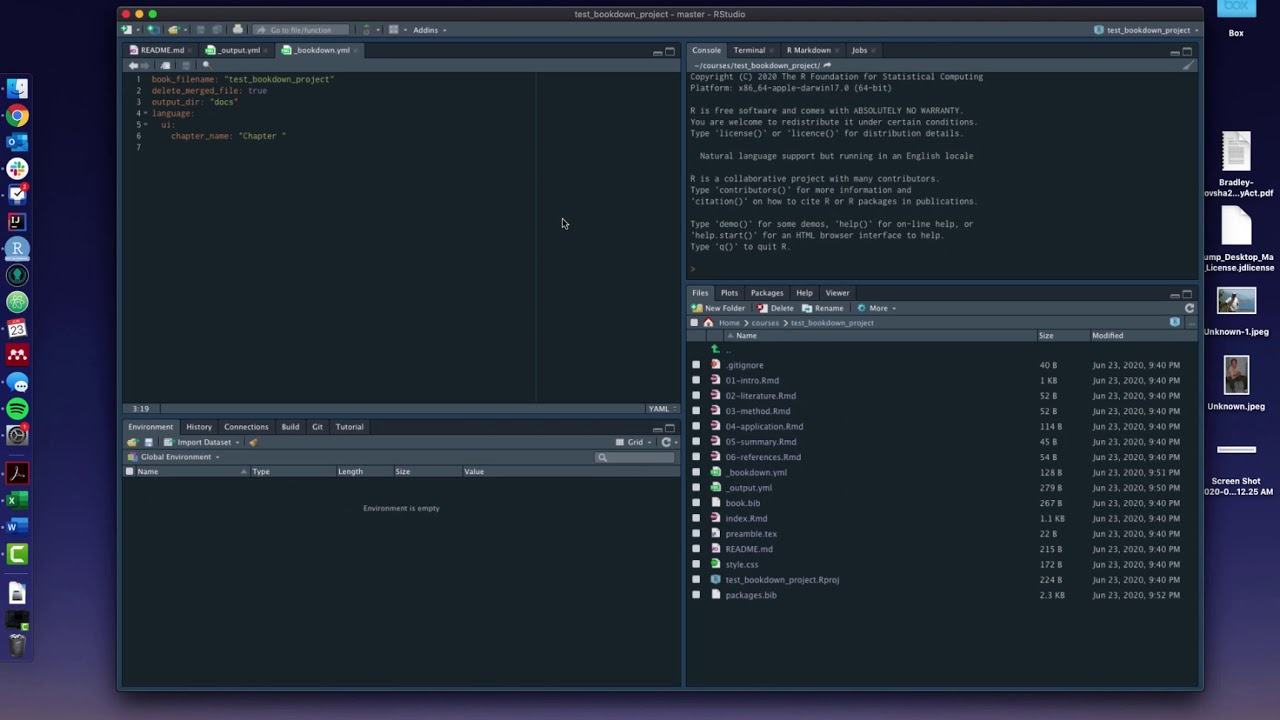Clear the environment with the broom icon
Image resolution: width=1280 pixels, height=720 pixels.
253,442
